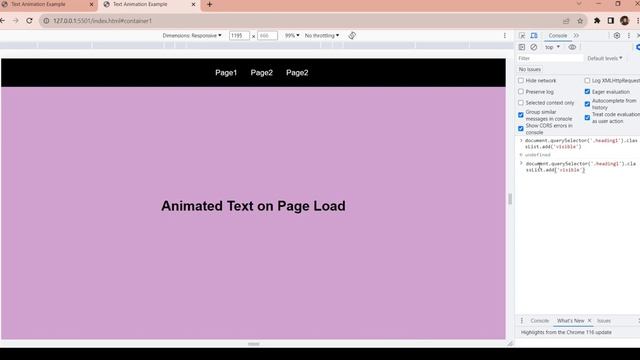Open the profile avatar menu
This screenshot has width=640, height=360.
(x=624, y=20)
